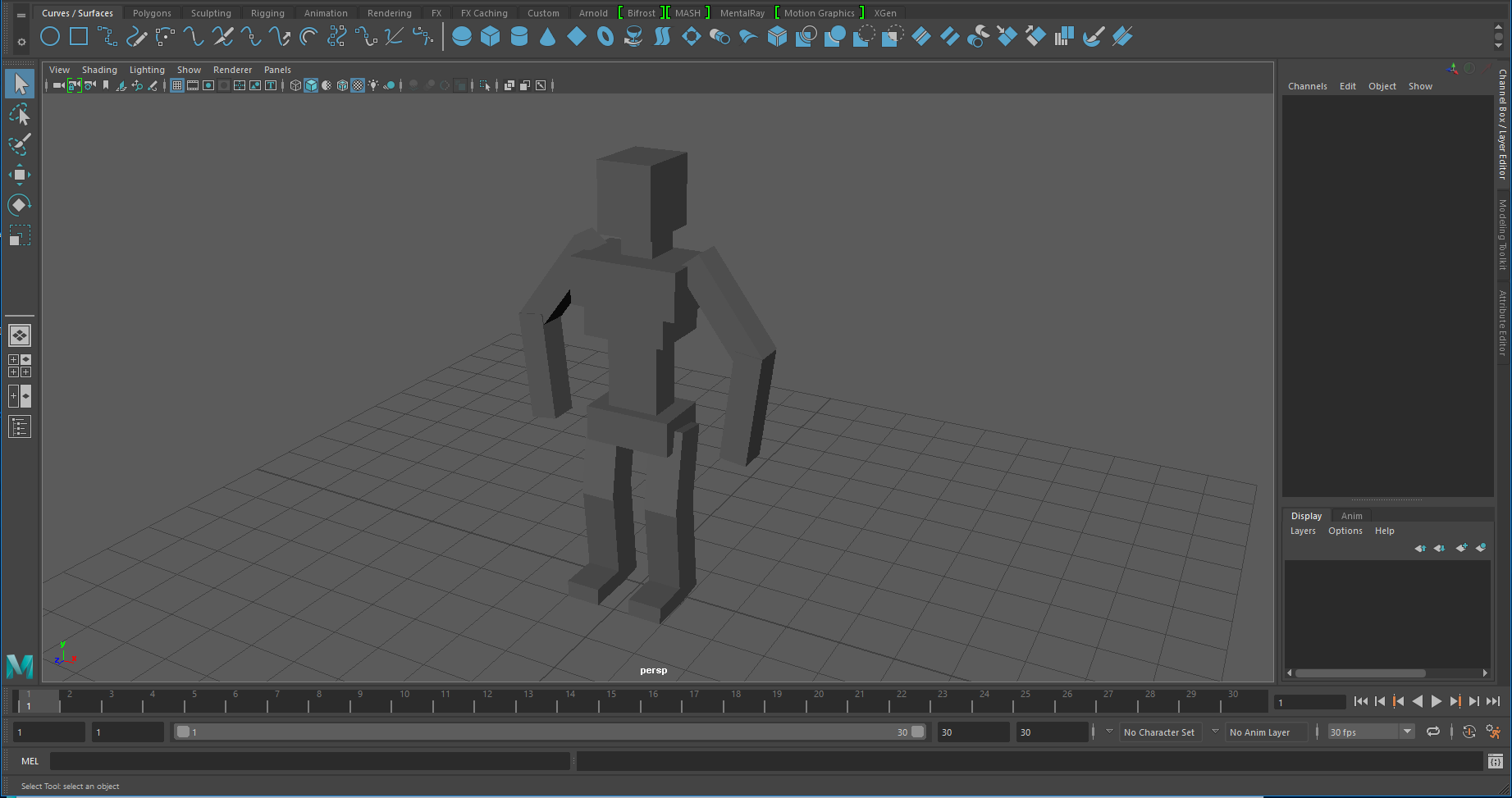Activate the Rotate tool in toolbox
This screenshot has width=1512, height=798.
[x=20, y=204]
